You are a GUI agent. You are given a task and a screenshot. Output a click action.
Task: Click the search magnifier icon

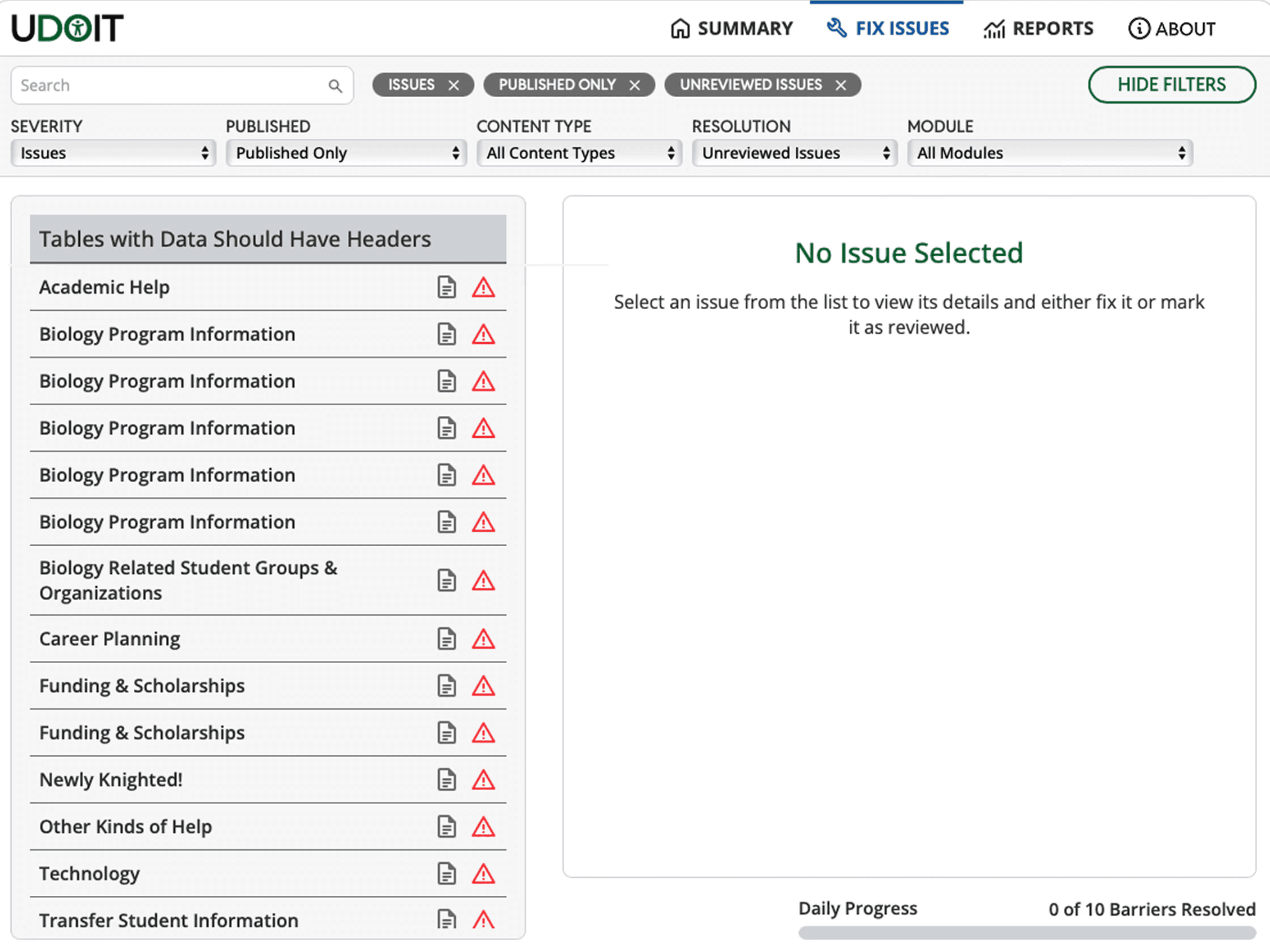[x=335, y=86]
